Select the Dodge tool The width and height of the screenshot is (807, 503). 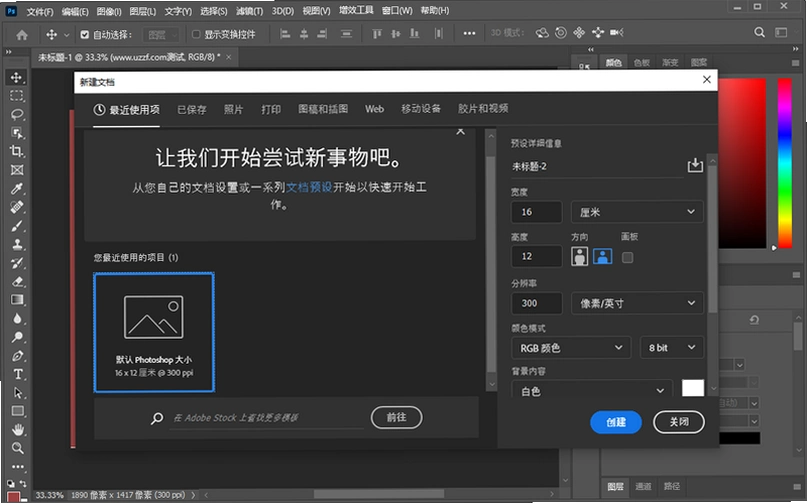(x=16, y=337)
